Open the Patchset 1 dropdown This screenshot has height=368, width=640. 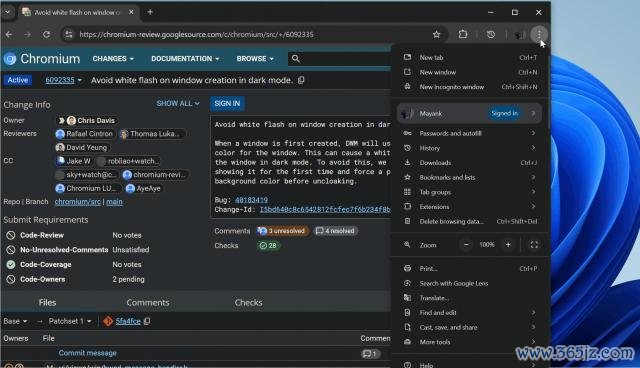(x=70, y=321)
